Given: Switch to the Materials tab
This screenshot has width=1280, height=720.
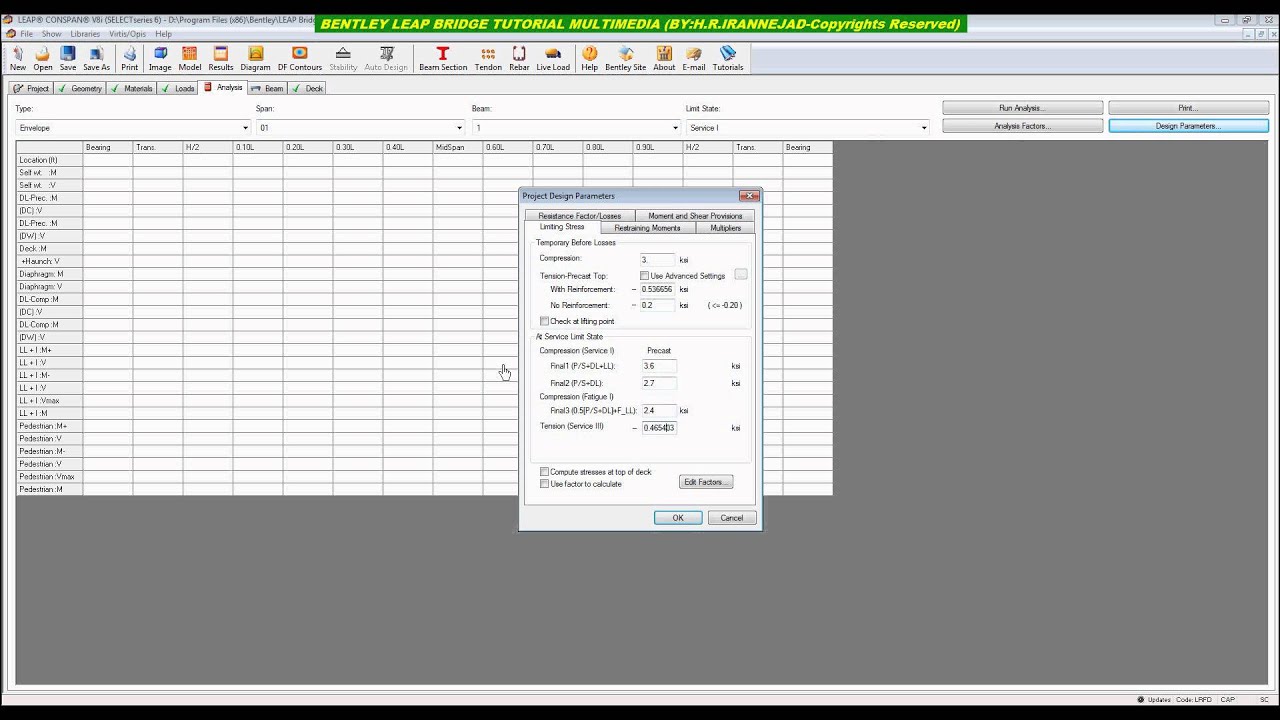Looking at the screenshot, I should pyautogui.click(x=132, y=88).
